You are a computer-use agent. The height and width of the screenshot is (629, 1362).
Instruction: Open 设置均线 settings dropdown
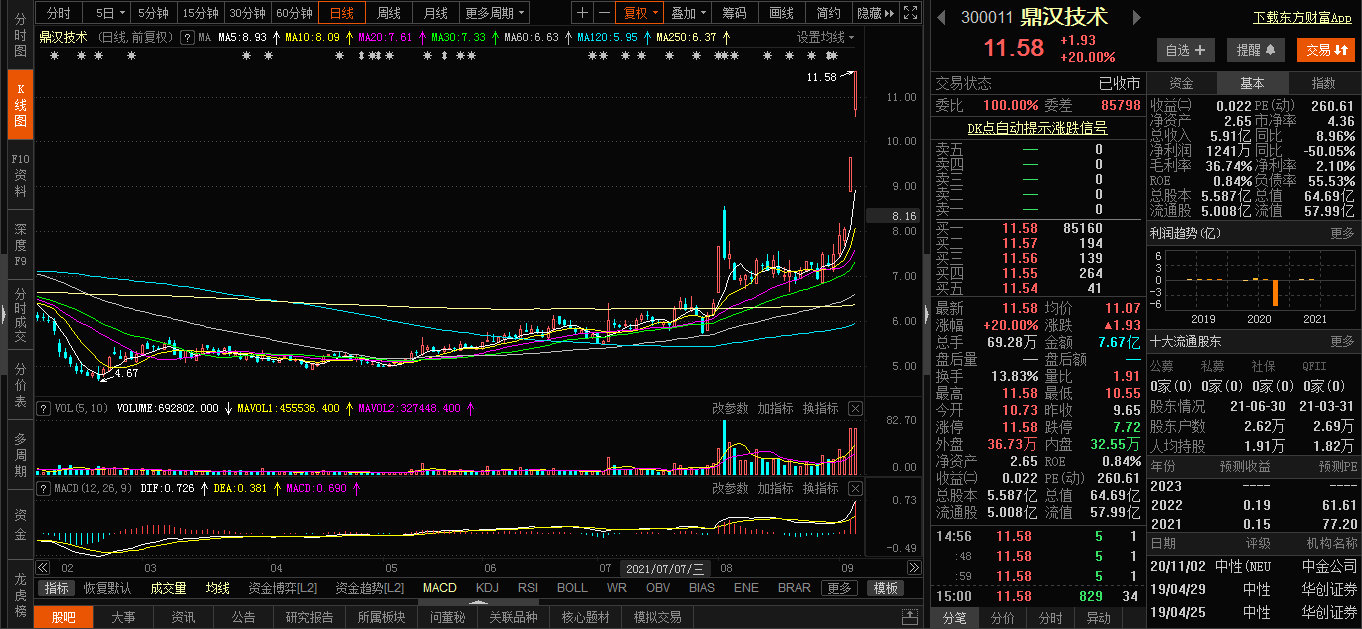tap(826, 37)
